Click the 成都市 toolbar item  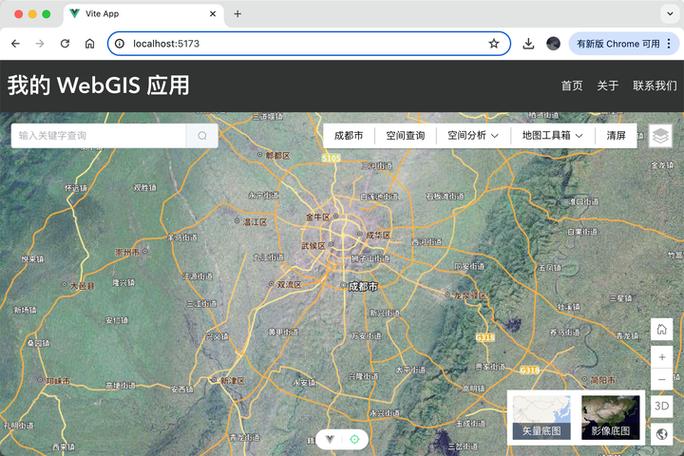click(349, 136)
